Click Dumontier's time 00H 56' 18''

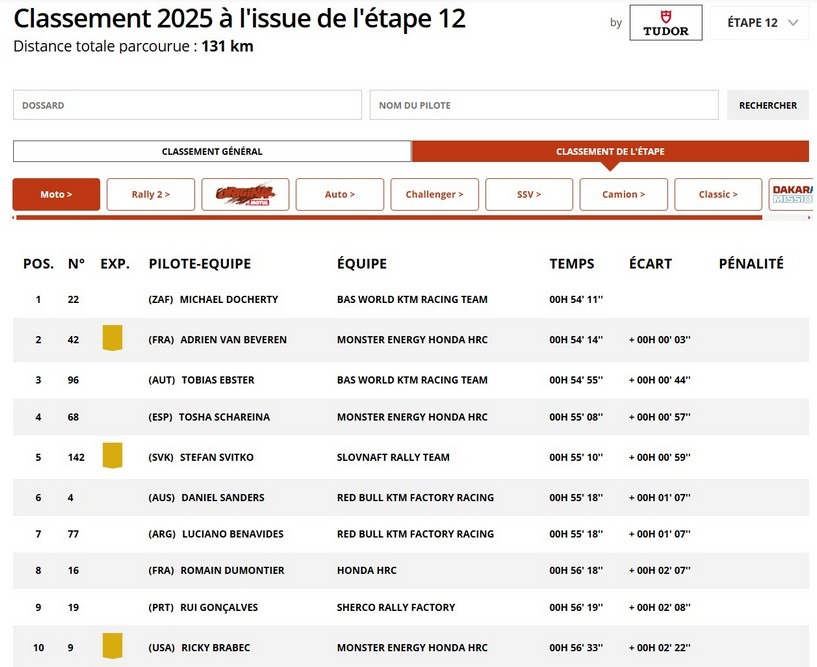[x=576, y=571]
